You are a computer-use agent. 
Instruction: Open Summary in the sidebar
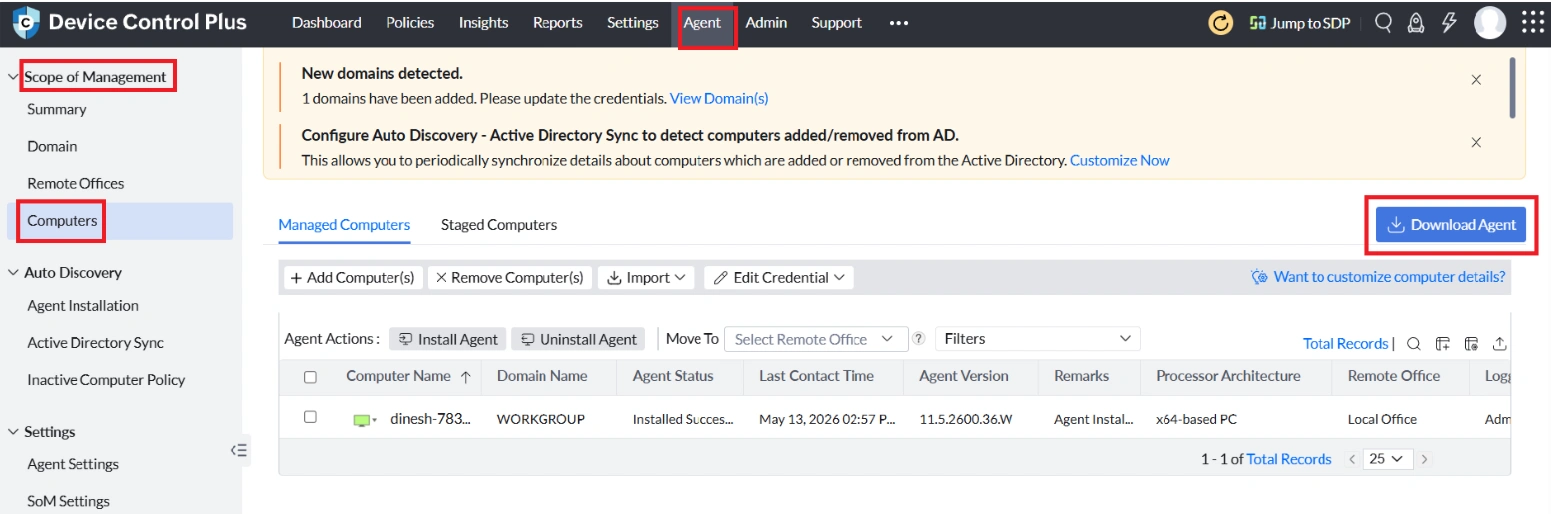(57, 109)
